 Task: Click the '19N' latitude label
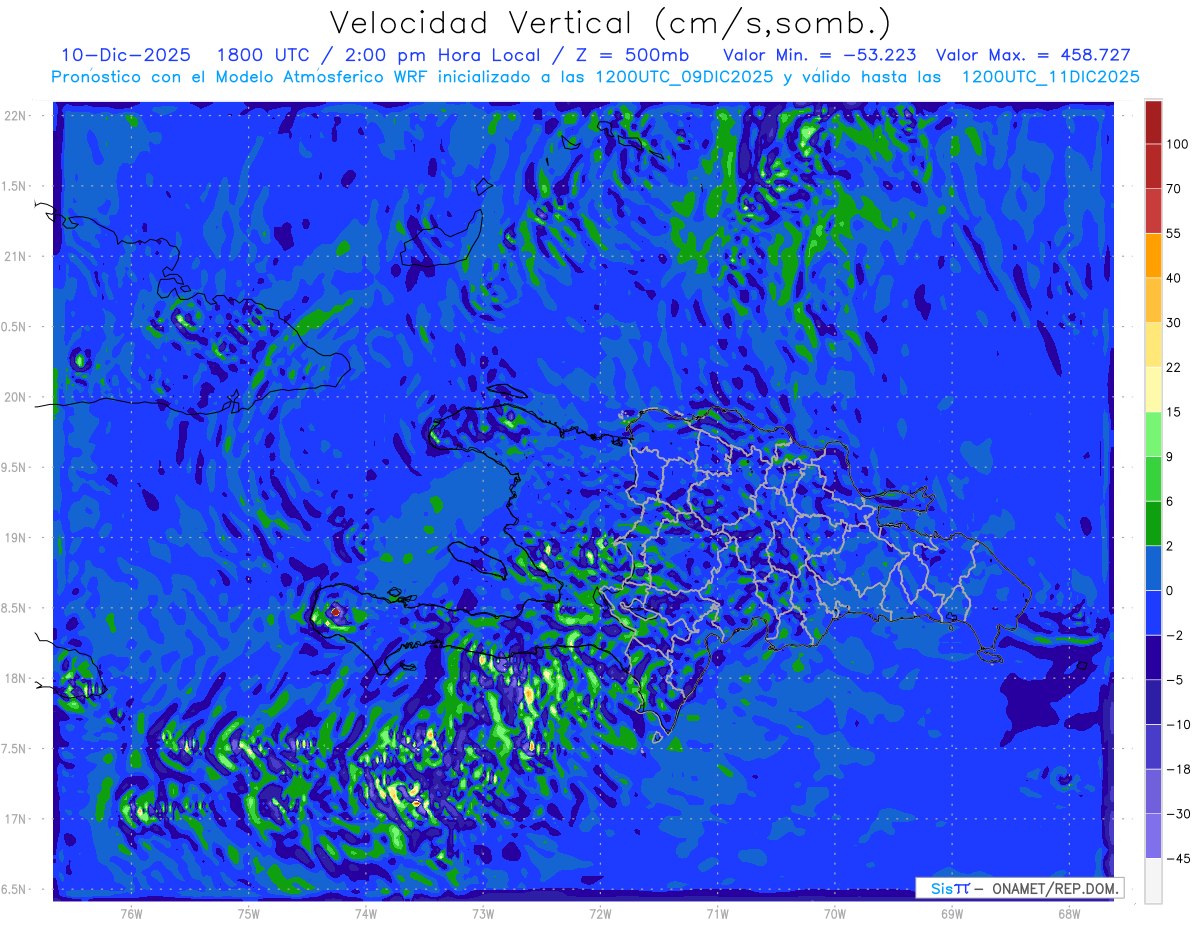click(17, 538)
